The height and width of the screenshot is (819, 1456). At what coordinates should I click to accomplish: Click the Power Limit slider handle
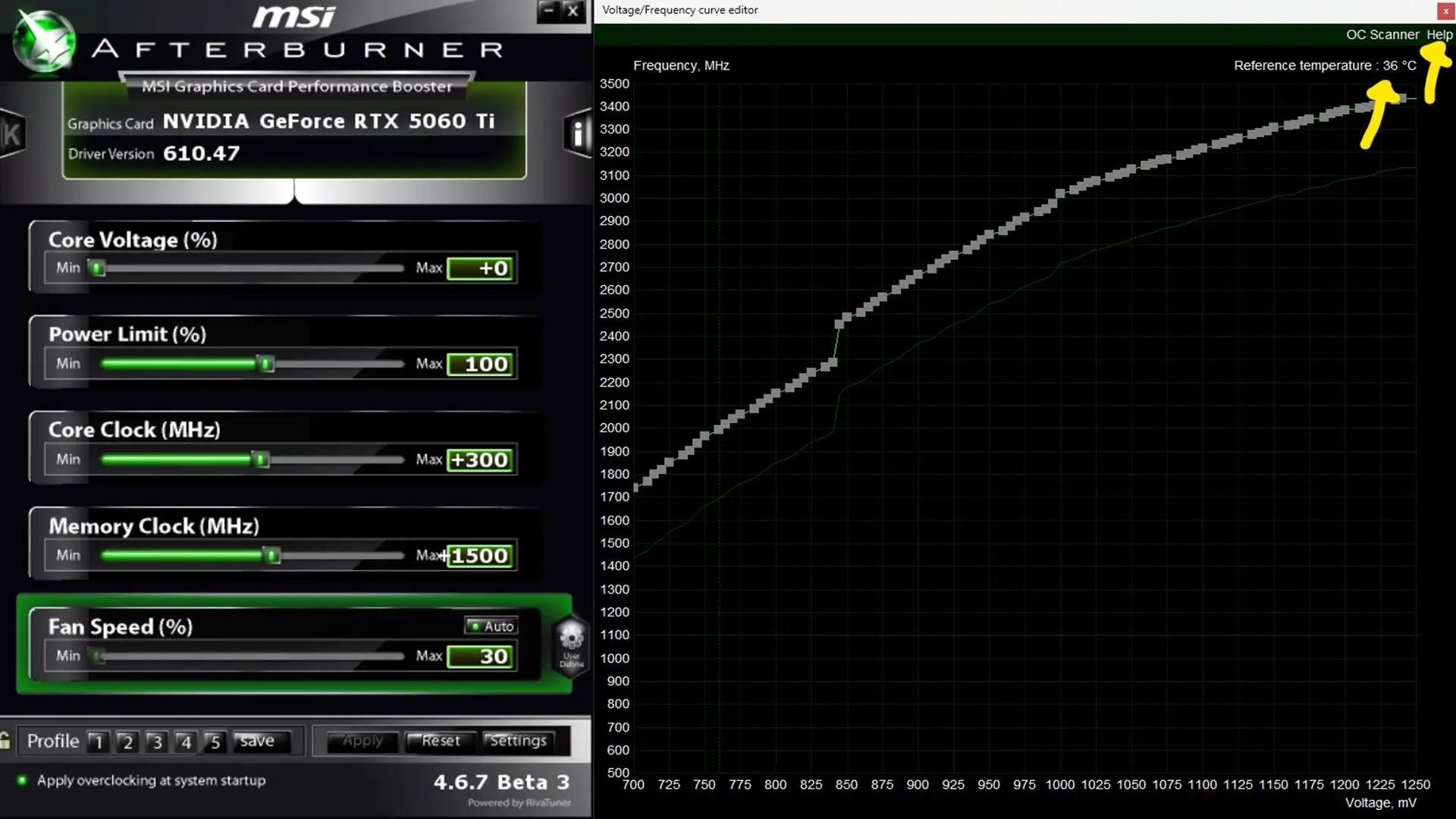pos(265,364)
